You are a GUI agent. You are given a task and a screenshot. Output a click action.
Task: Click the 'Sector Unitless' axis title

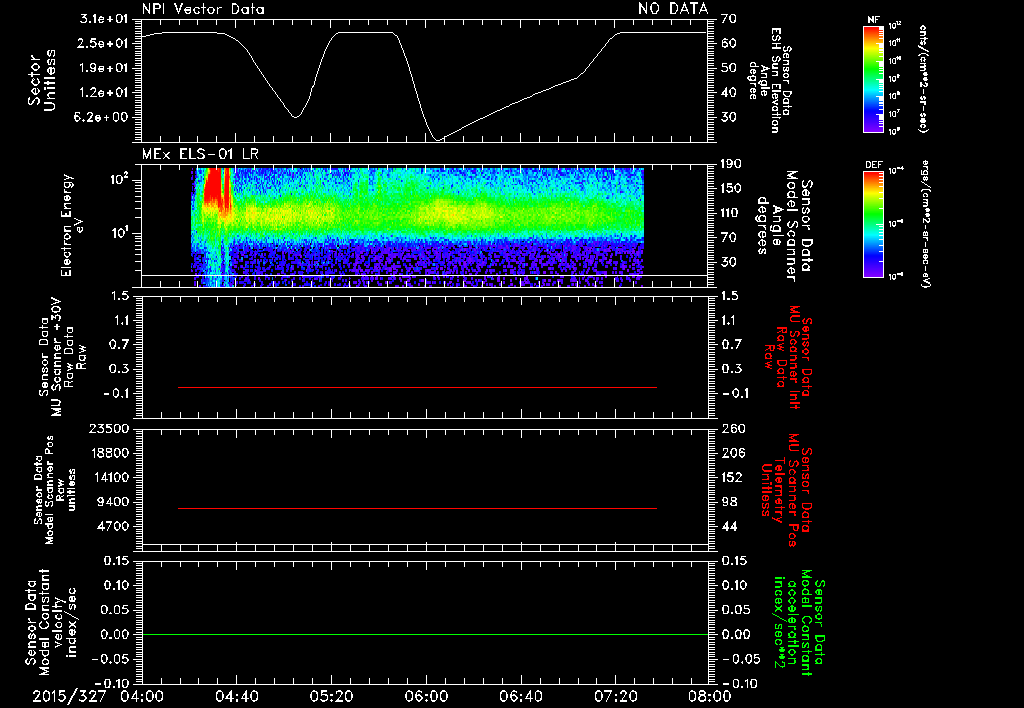coord(42,80)
